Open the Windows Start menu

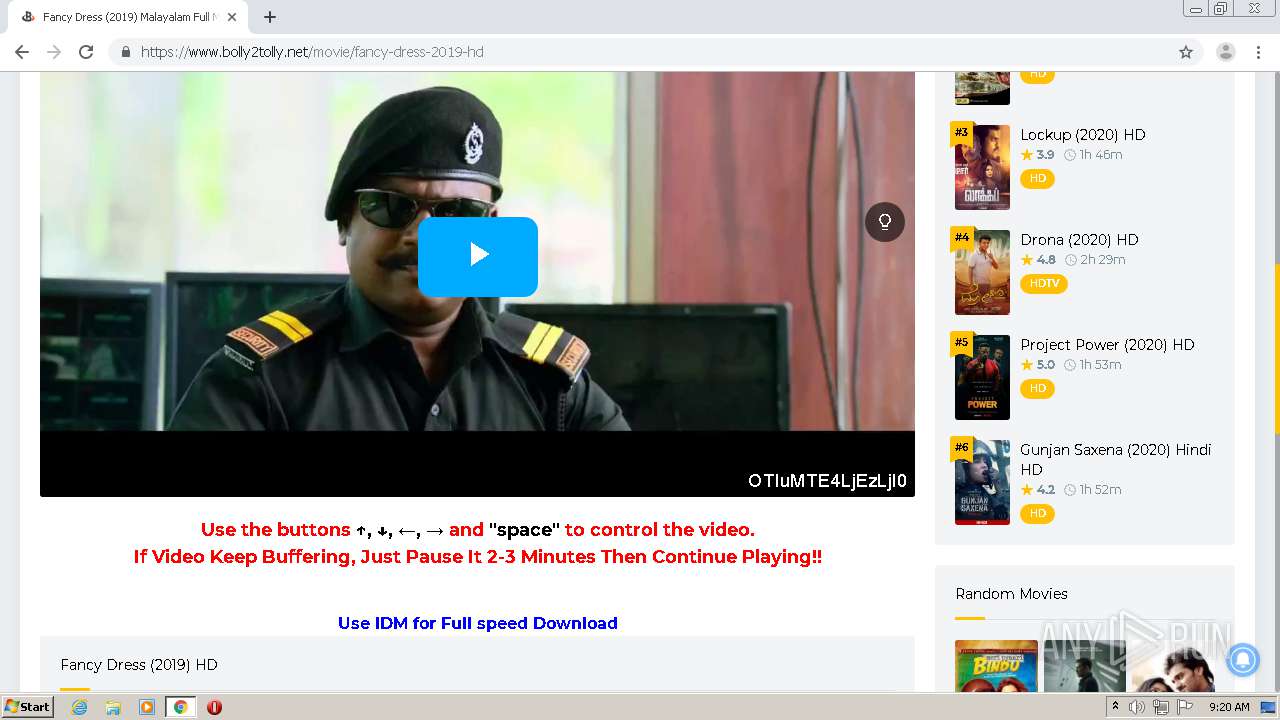pos(27,707)
